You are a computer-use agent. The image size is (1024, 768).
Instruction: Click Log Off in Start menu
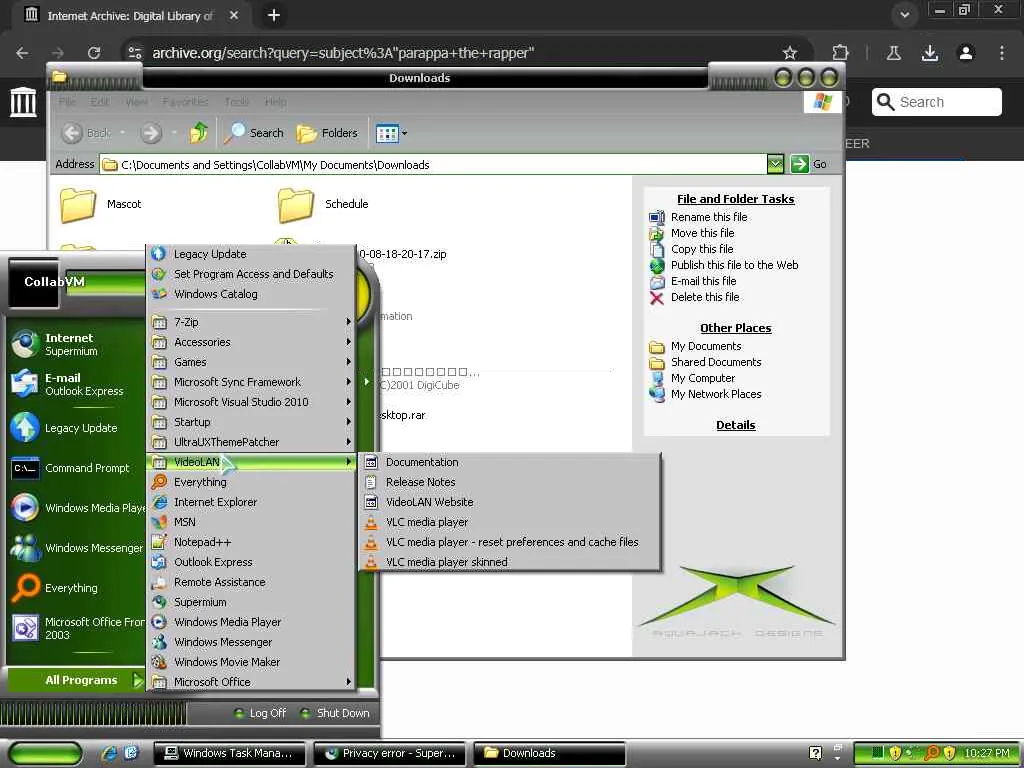pyautogui.click(x=260, y=713)
